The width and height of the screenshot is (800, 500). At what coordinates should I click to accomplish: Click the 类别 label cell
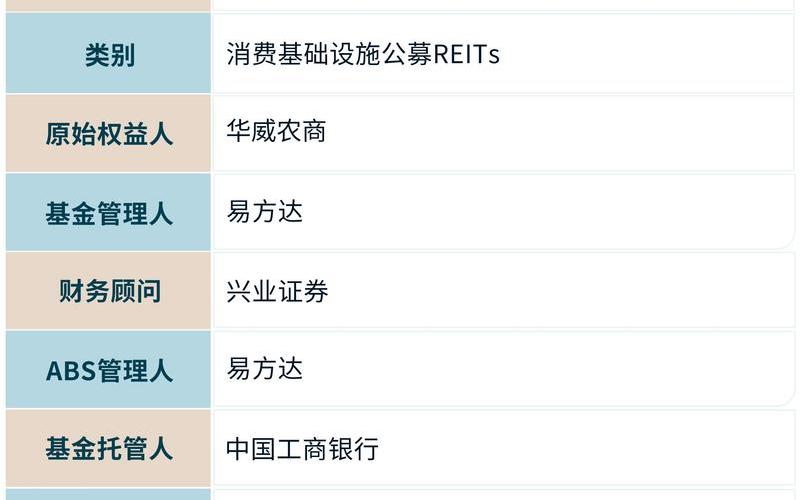[x=108, y=54]
